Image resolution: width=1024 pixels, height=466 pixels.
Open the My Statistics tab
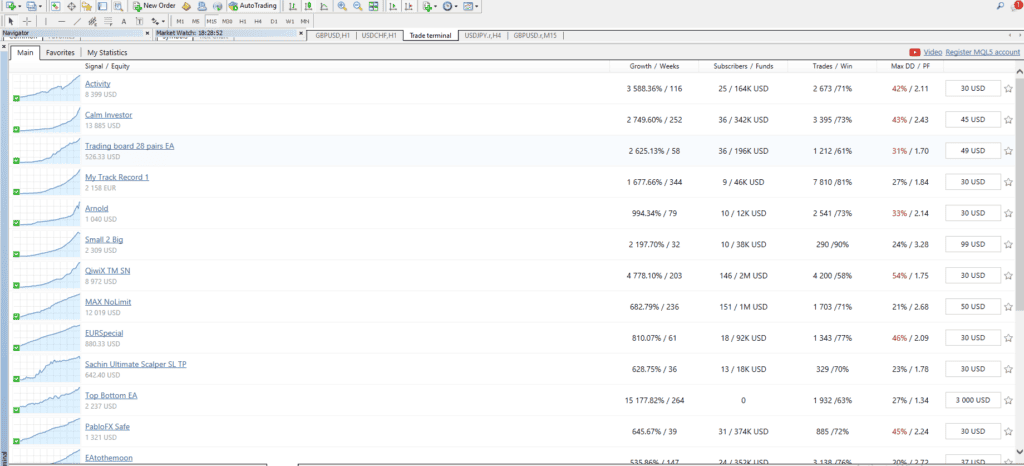[x=107, y=52]
